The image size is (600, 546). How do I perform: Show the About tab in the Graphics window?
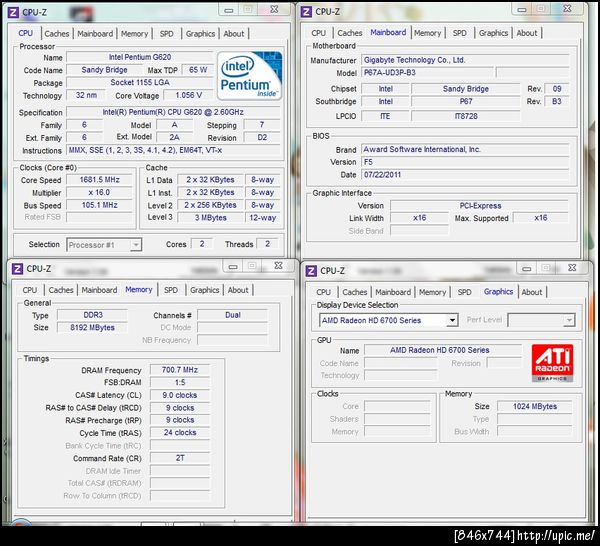point(532,292)
